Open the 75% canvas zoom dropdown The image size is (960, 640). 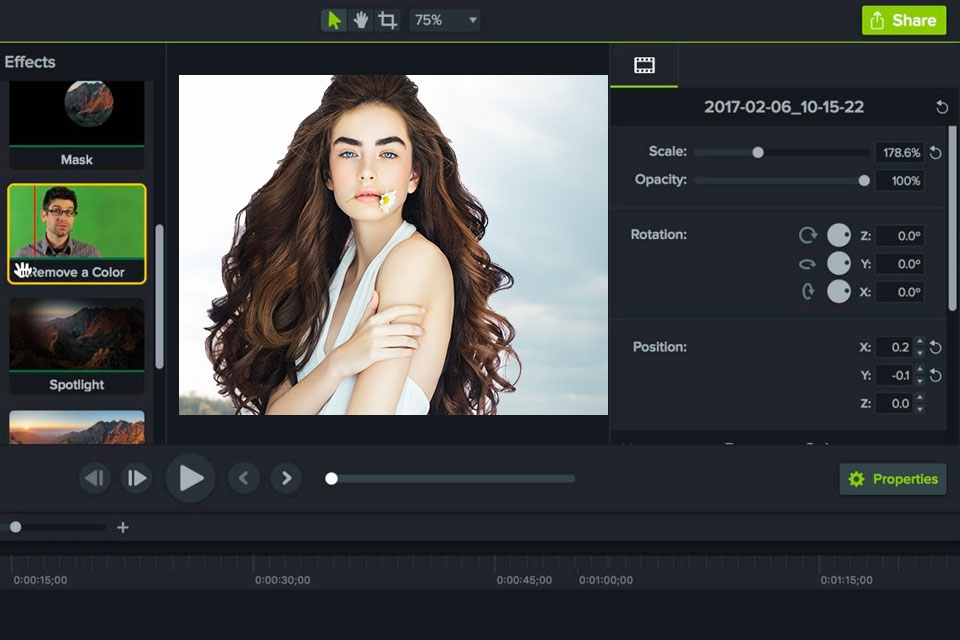[445, 20]
